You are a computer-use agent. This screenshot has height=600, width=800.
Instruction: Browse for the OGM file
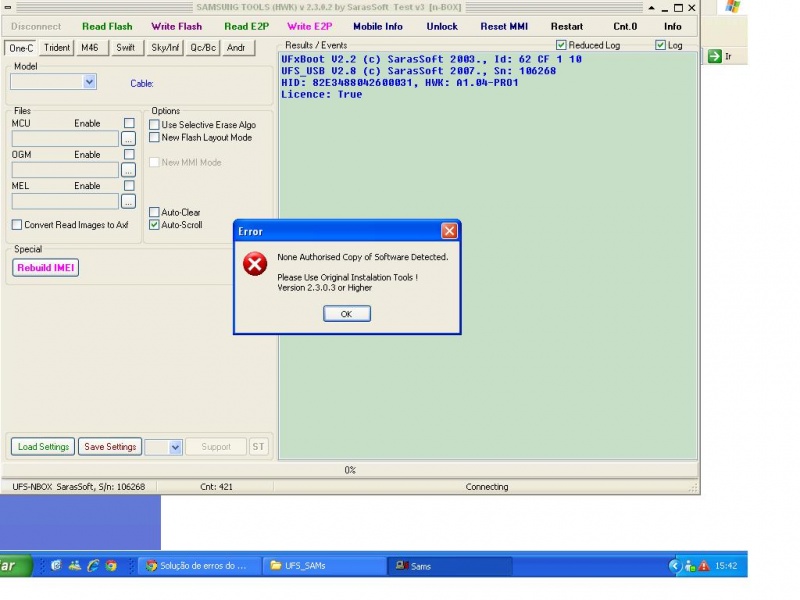[129, 170]
